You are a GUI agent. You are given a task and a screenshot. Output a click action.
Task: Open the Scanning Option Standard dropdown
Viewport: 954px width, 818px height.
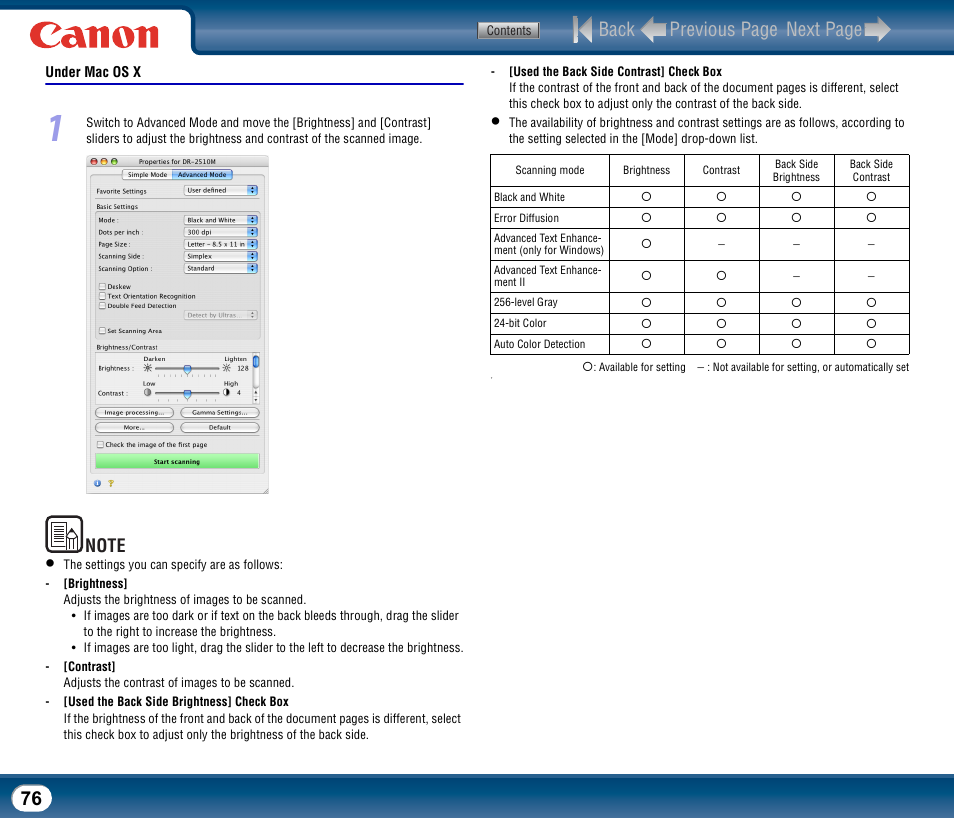click(221, 268)
